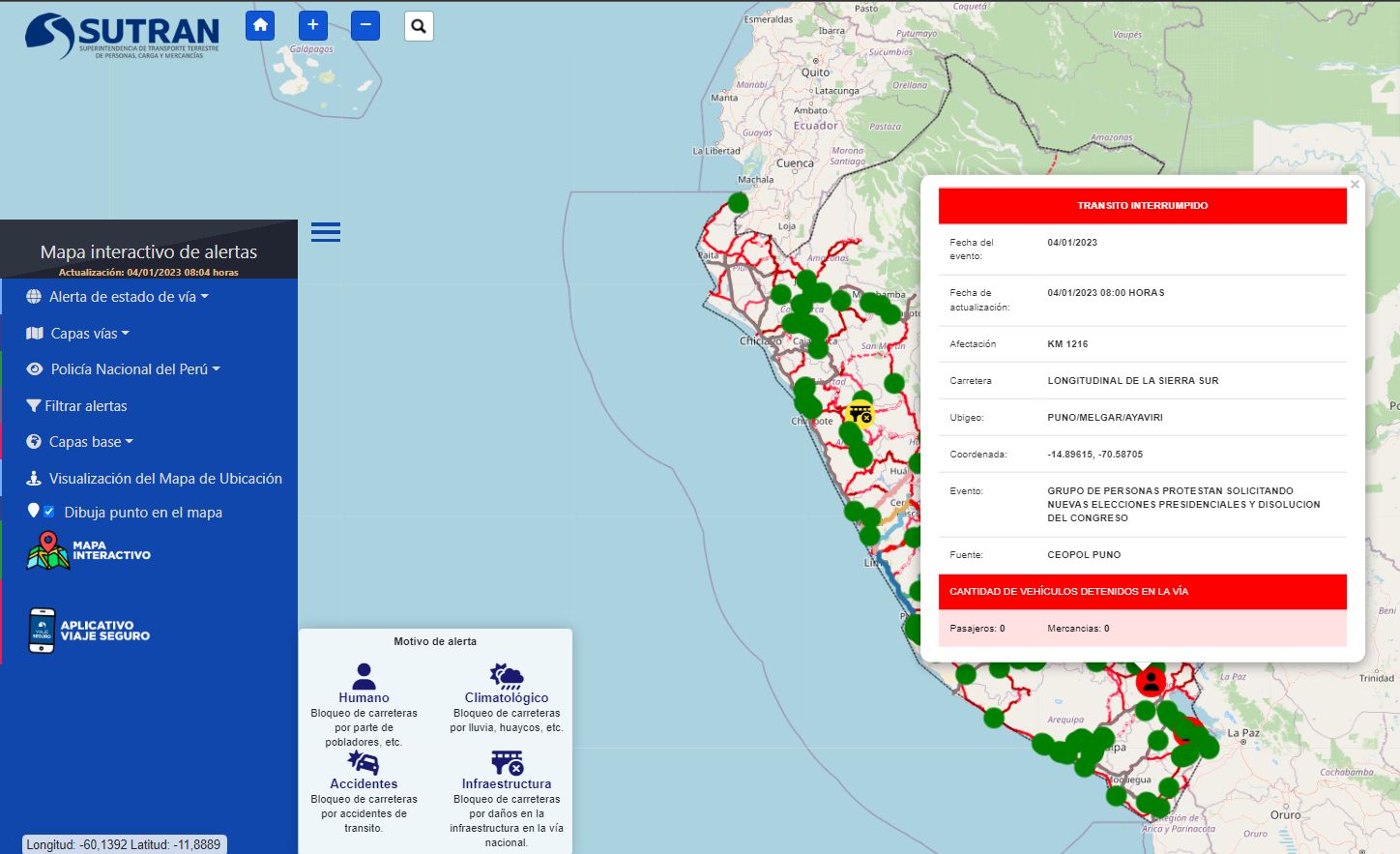The image size is (1400, 854).
Task: Click red human alert marker below popup
Action: [x=1150, y=682]
